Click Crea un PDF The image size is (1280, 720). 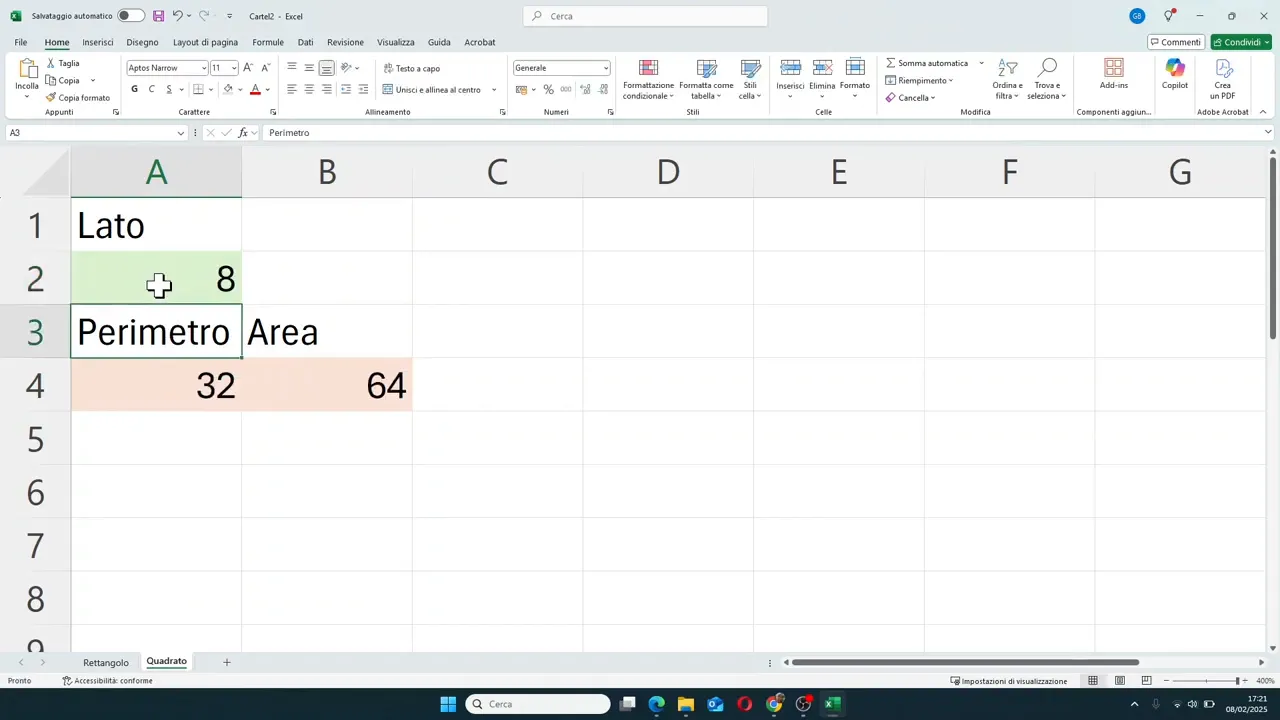point(1223,79)
